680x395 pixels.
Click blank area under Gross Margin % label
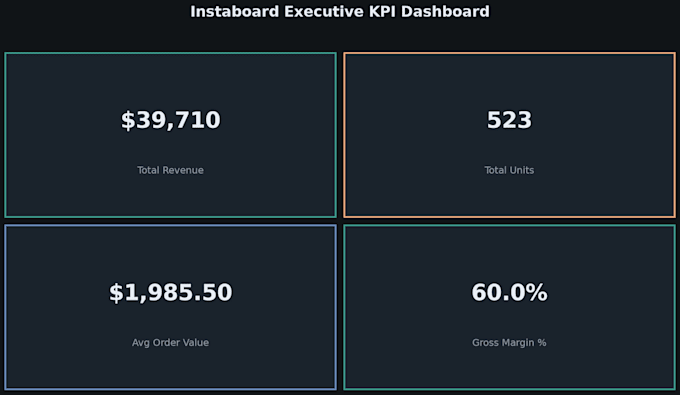pos(509,368)
